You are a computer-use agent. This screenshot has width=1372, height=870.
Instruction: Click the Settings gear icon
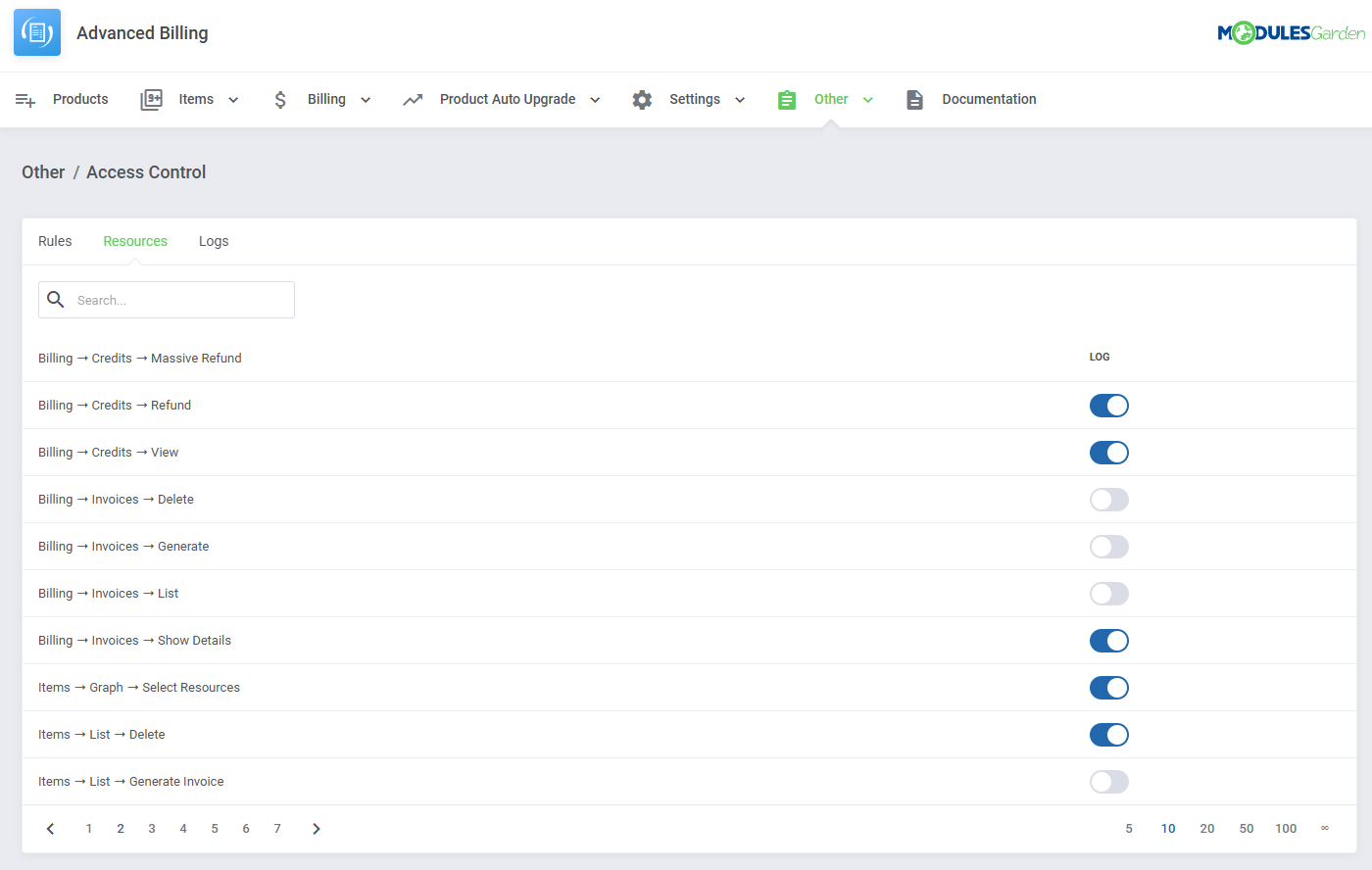642,100
